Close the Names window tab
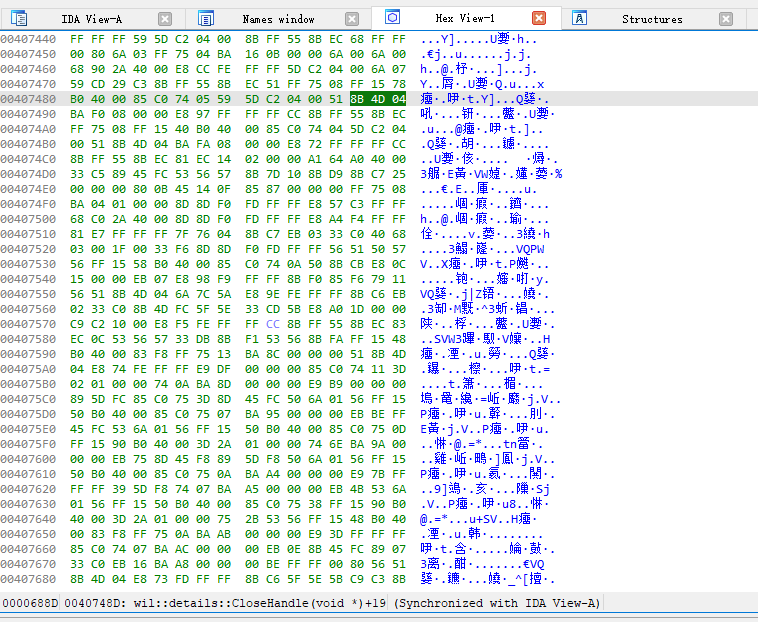This screenshot has height=622, width=758. pyautogui.click(x=352, y=19)
